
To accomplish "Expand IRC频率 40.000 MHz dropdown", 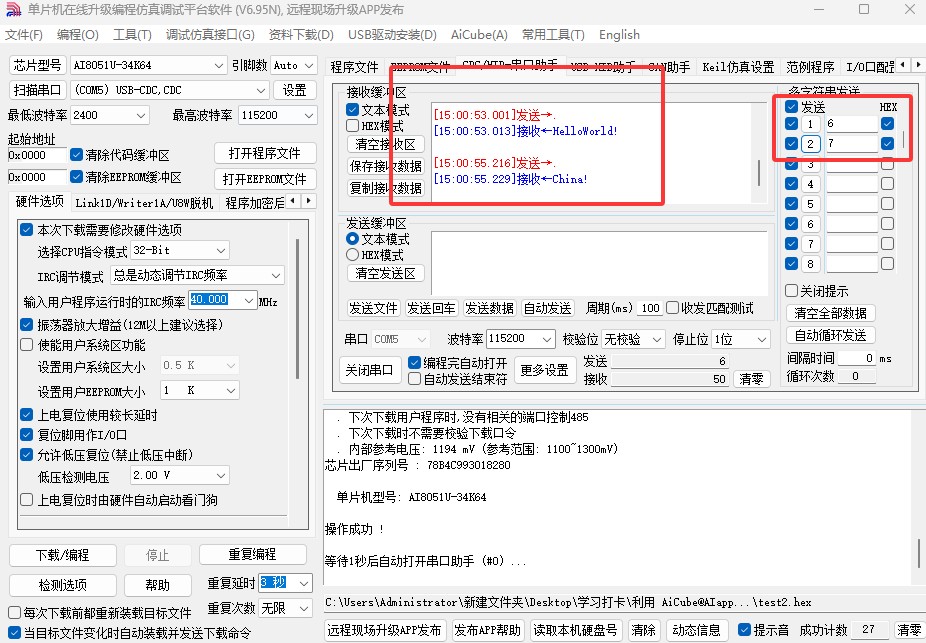I will tap(249, 300).
